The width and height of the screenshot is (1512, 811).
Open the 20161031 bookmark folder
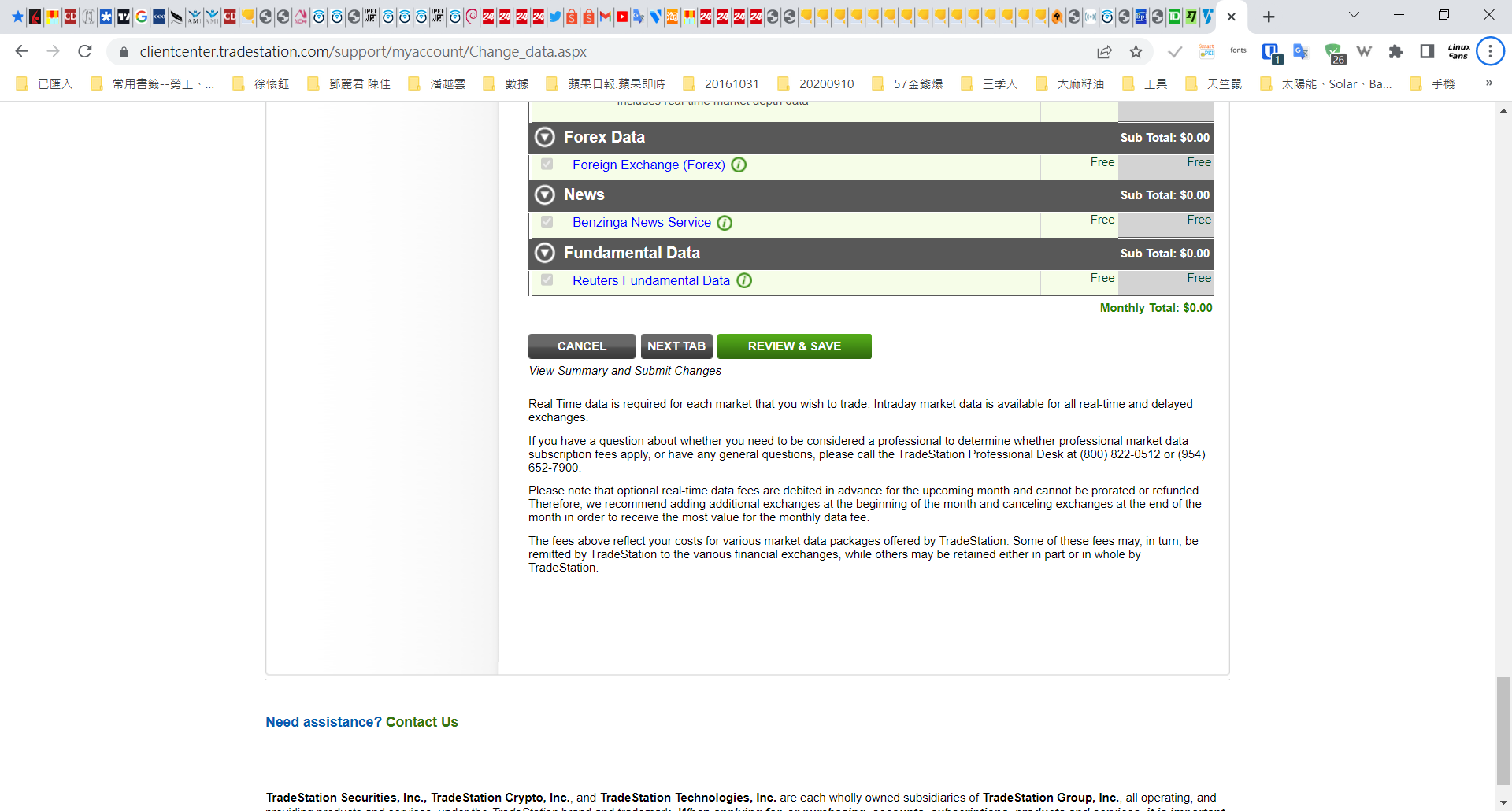(x=721, y=83)
